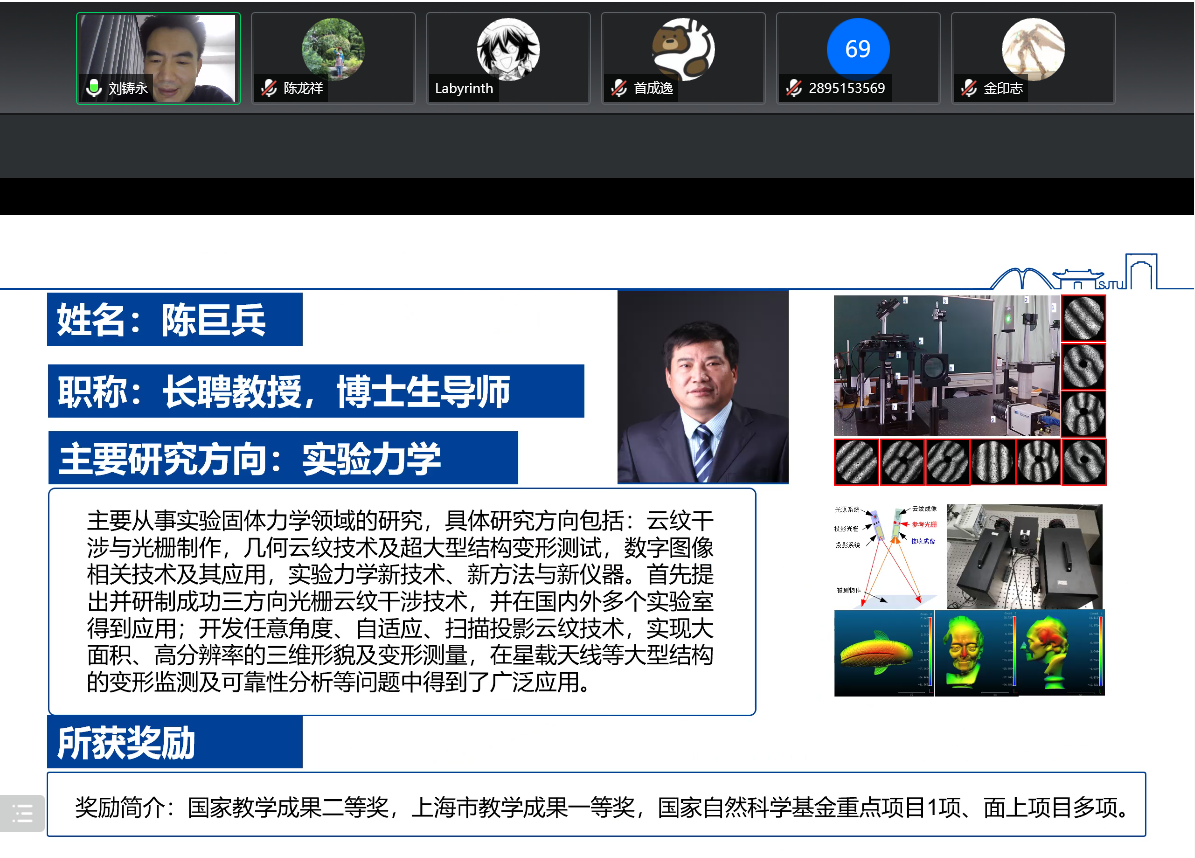Image resolution: width=1195 pixels, height=858 pixels.
Task: Click the blue 69 avatar circle
Action: (x=858, y=47)
